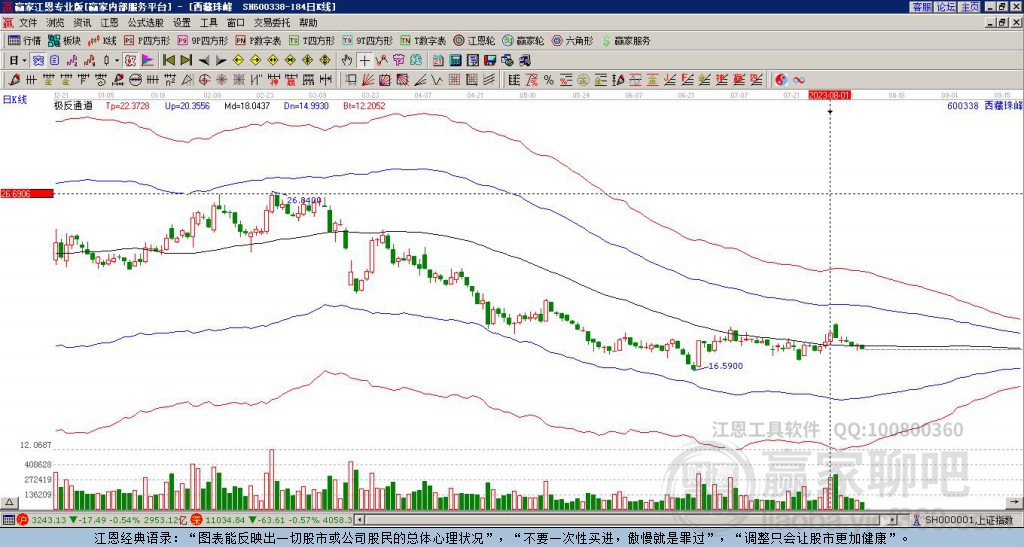Open the P数字表 number table
This screenshot has height=548, width=1024.
pos(258,40)
